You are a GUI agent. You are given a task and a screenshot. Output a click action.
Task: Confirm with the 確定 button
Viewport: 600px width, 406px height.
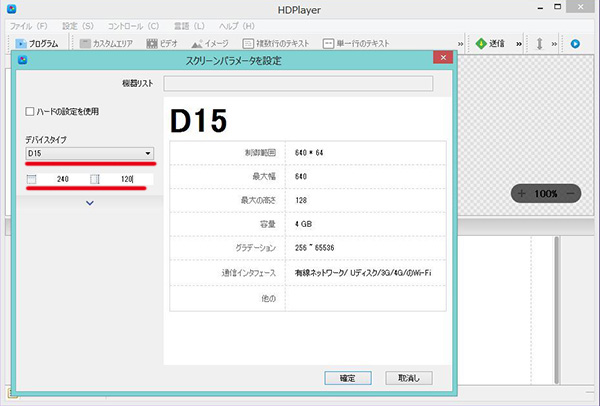point(347,378)
